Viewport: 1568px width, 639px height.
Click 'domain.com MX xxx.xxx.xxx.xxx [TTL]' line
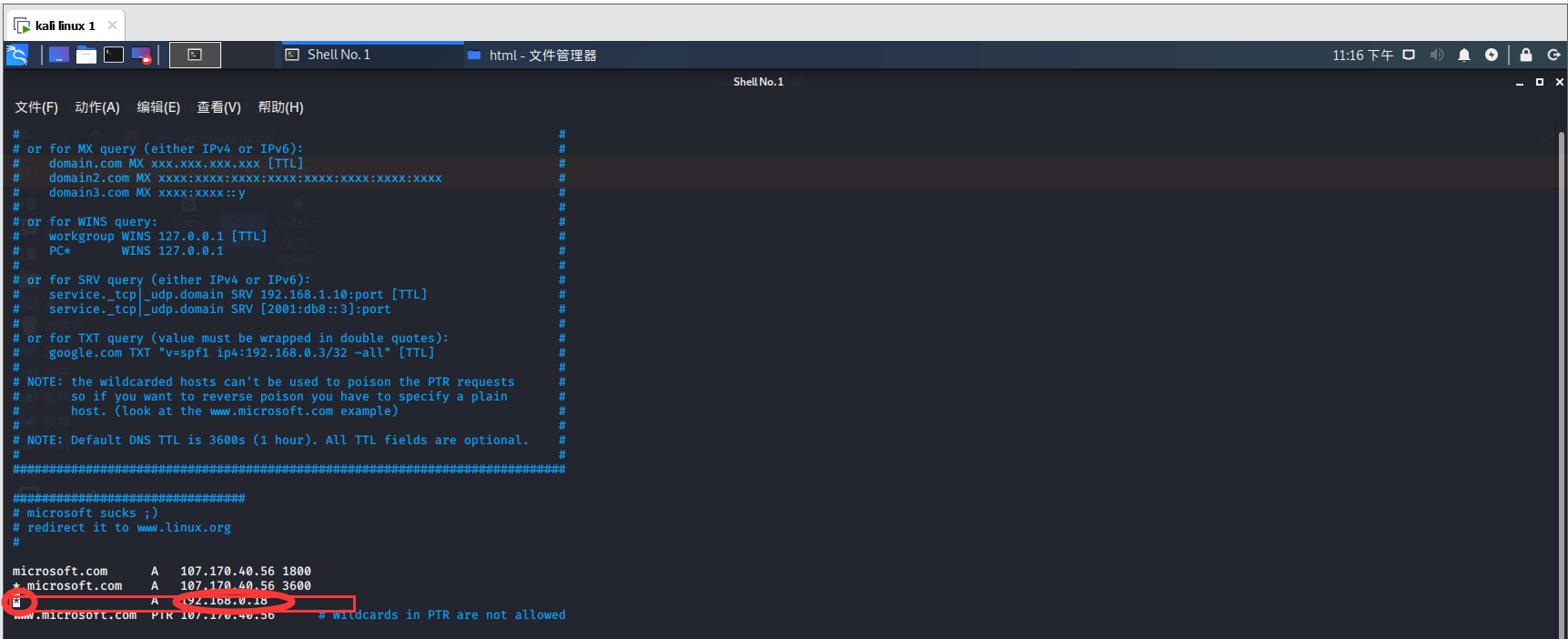(177, 164)
